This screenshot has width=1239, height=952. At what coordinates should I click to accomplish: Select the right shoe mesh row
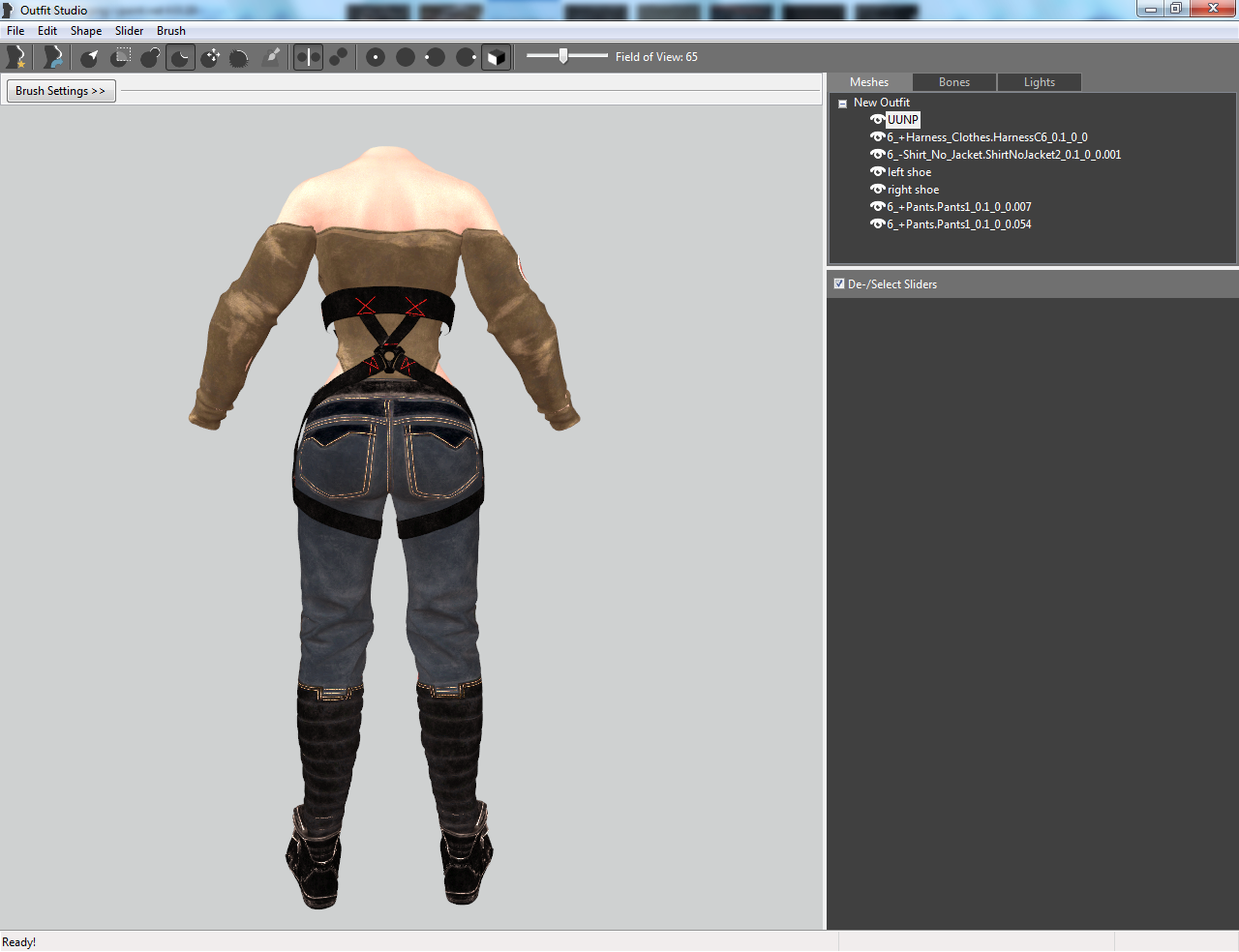[x=914, y=190]
